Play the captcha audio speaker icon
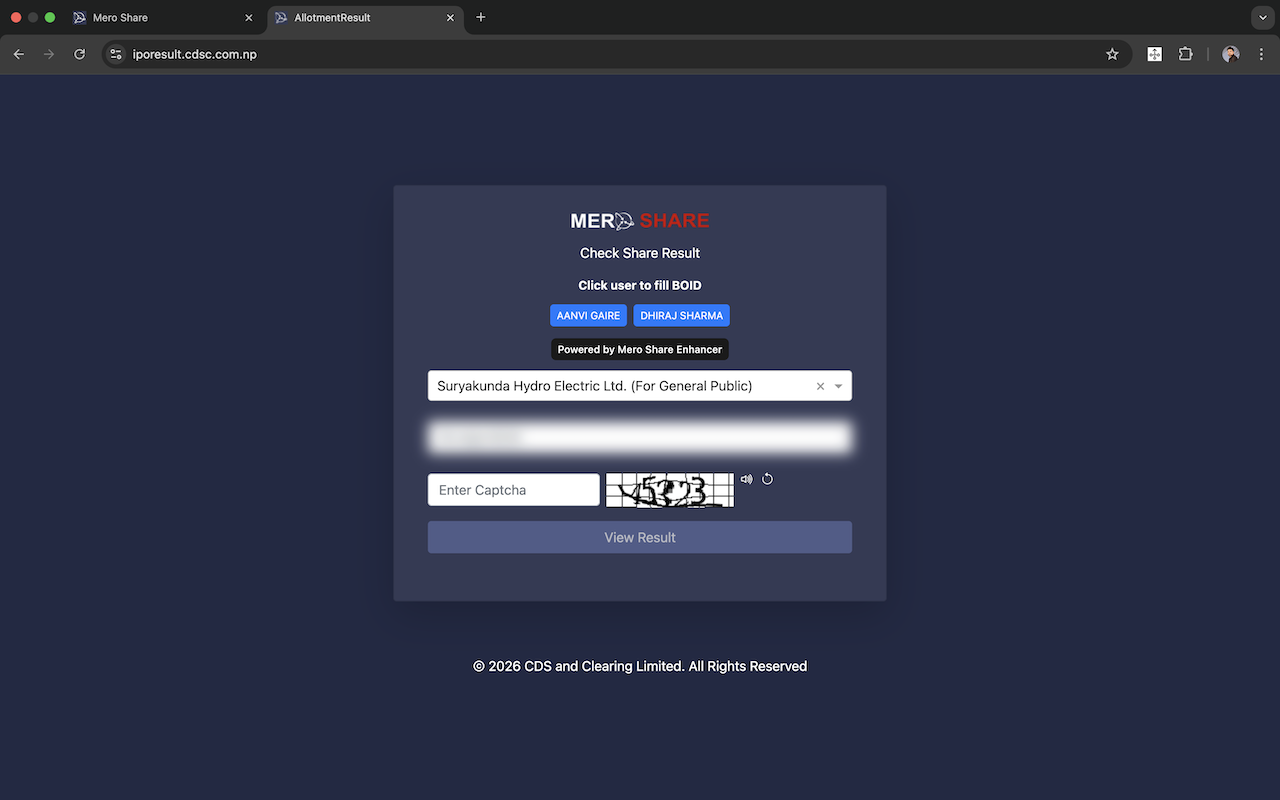The image size is (1280, 800). pyautogui.click(x=746, y=479)
